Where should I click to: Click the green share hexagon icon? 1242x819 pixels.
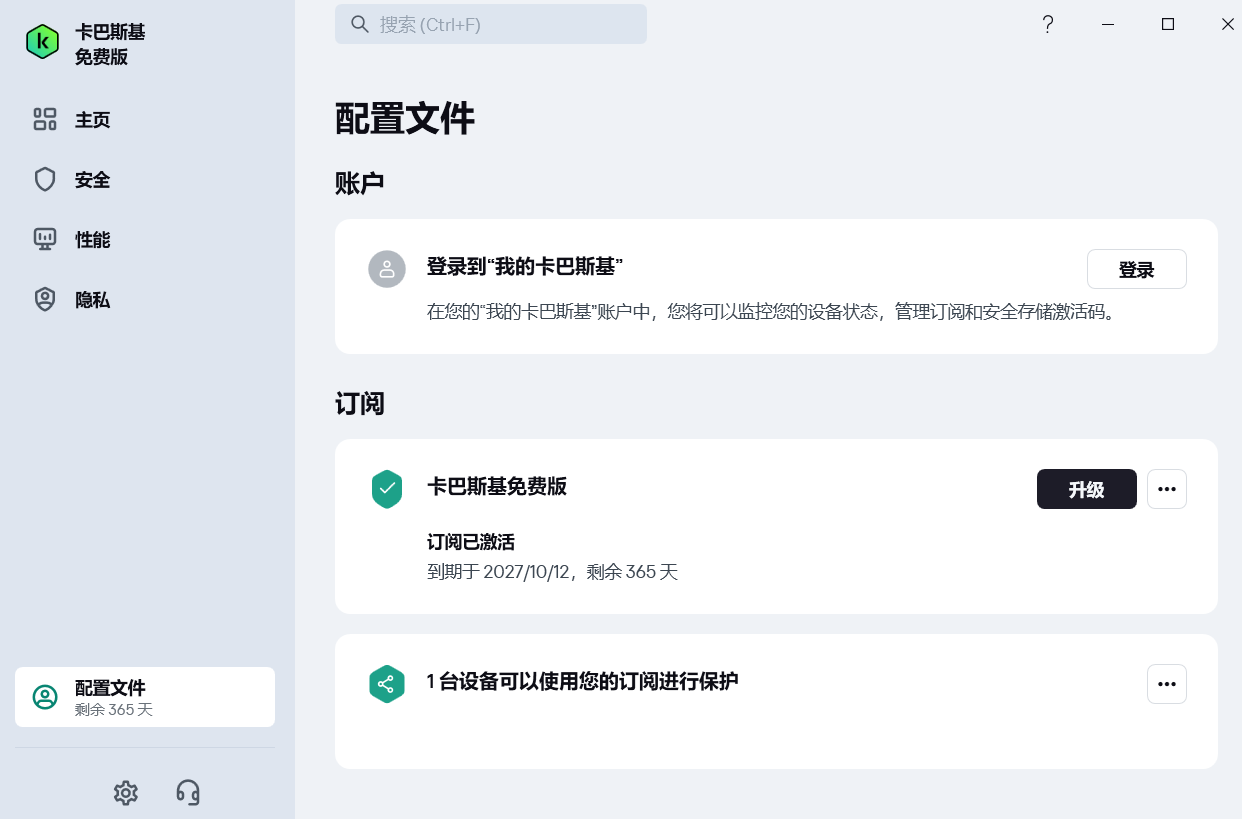(387, 684)
